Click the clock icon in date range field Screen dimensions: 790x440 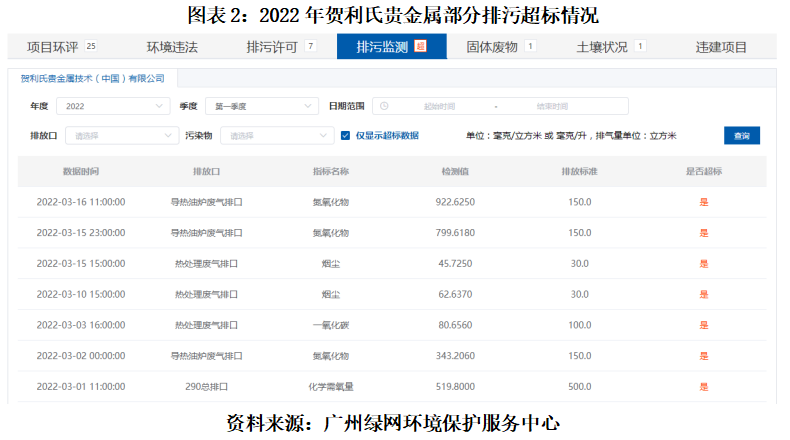click(x=382, y=106)
